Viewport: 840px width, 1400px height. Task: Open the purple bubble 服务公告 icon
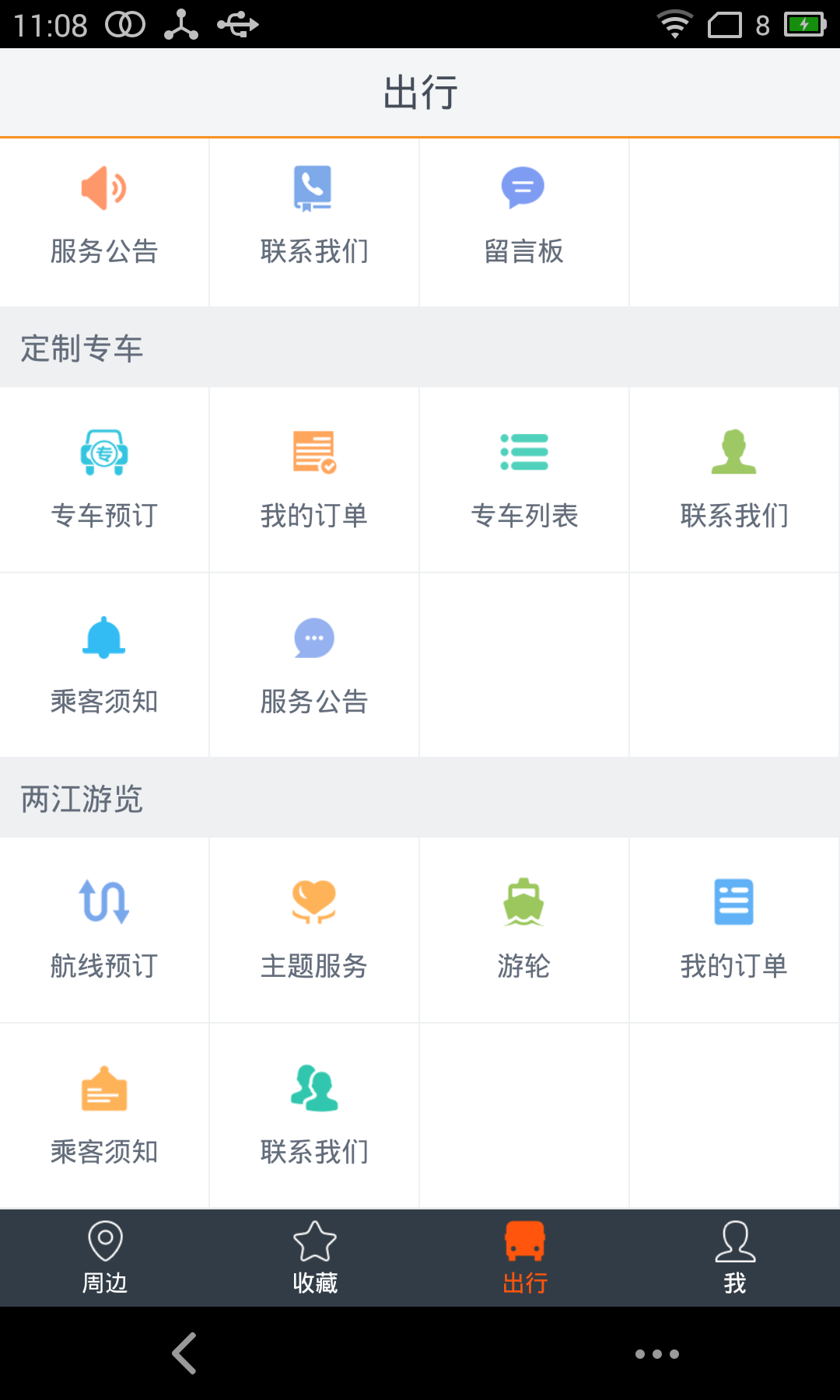(x=314, y=638)
